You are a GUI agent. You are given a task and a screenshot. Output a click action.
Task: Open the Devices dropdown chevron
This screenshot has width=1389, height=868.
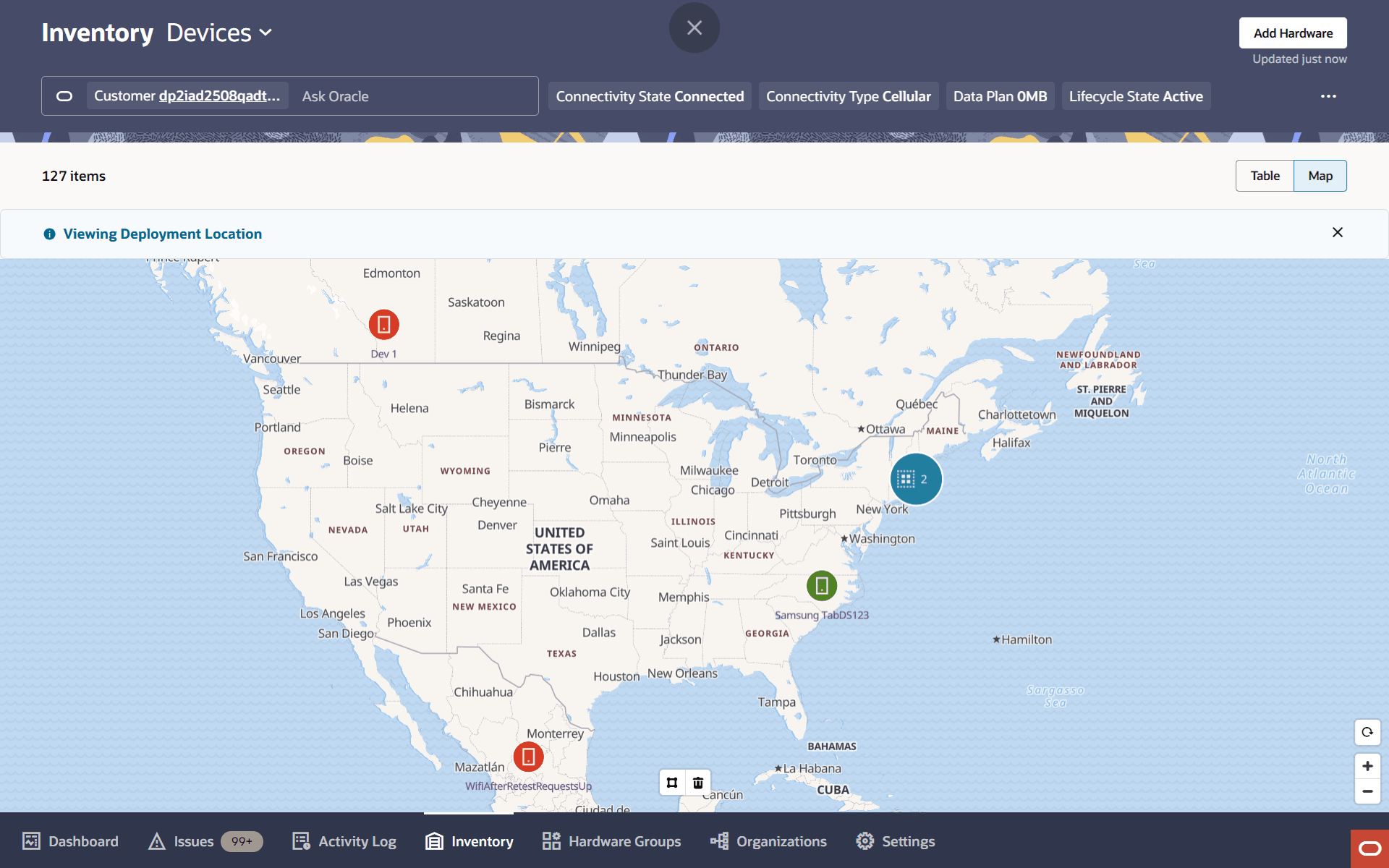[266, 33]
